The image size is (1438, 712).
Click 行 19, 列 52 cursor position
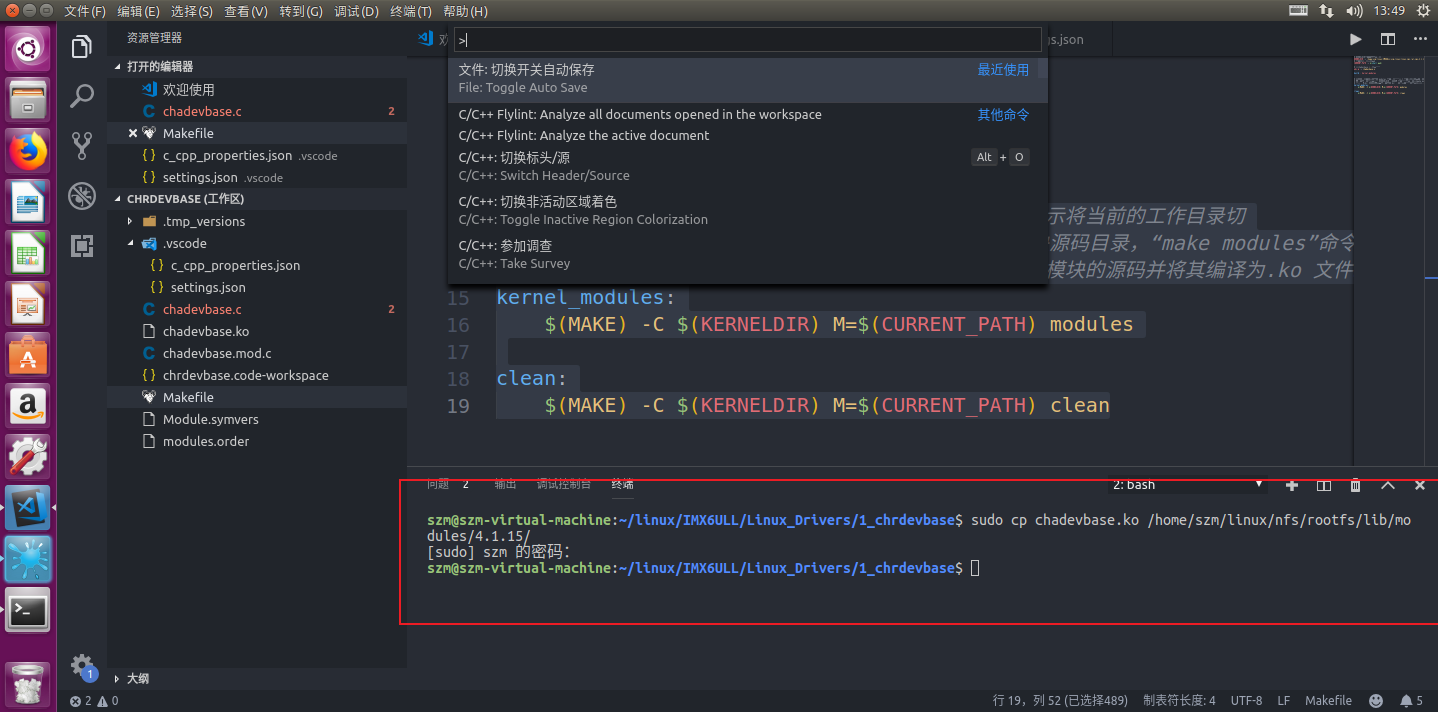coord(1060,701)
